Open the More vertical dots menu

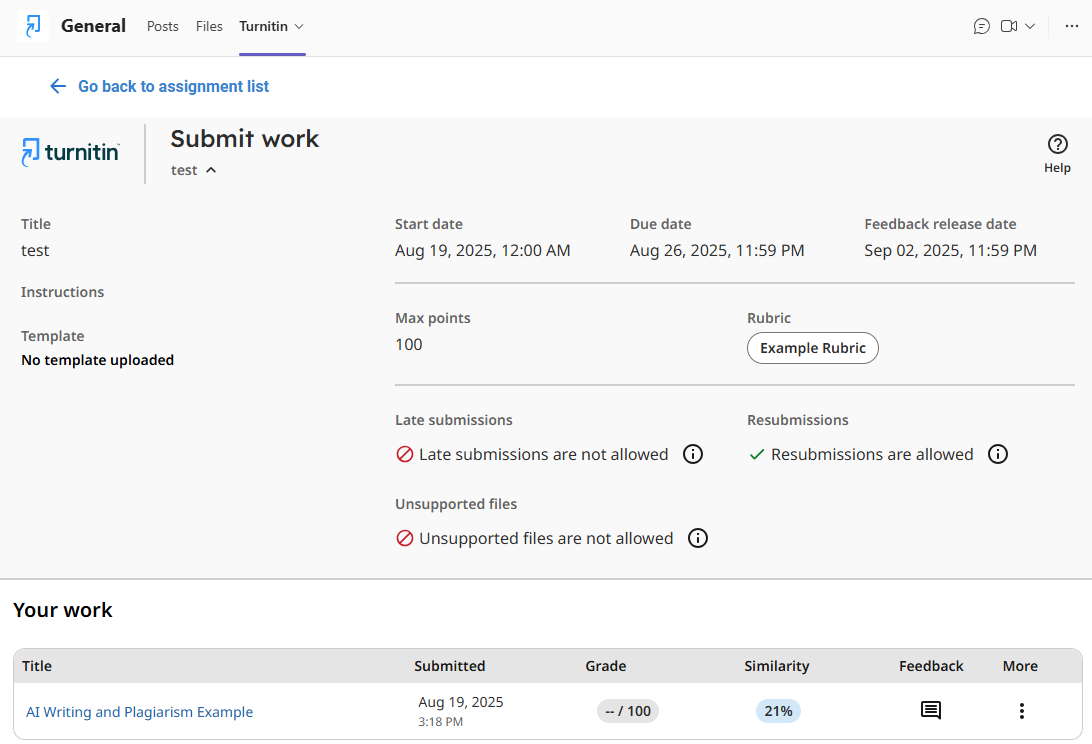click(1021, 711)
